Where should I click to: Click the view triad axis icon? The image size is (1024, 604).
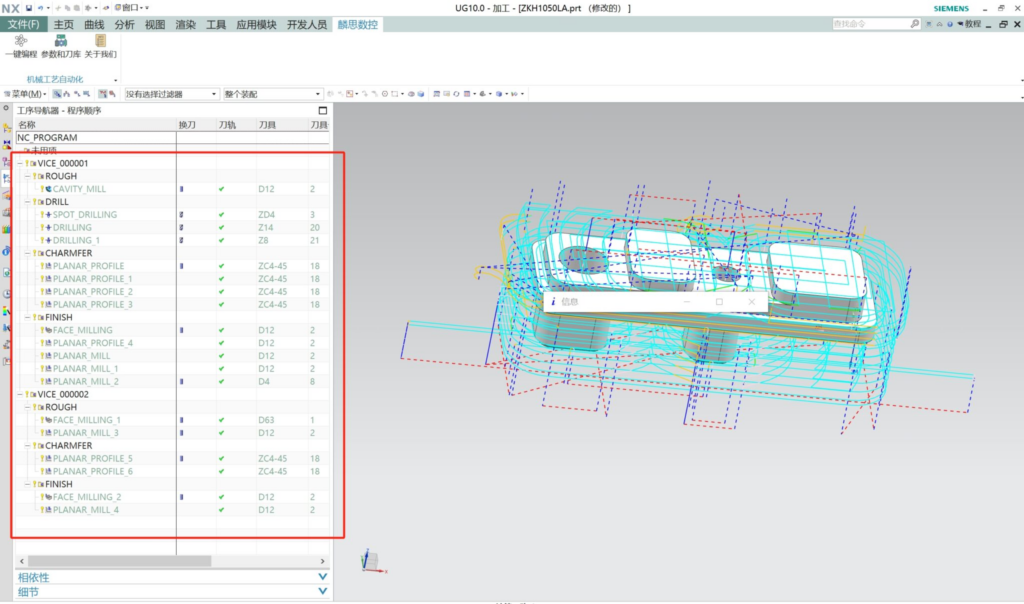[372, 562]
